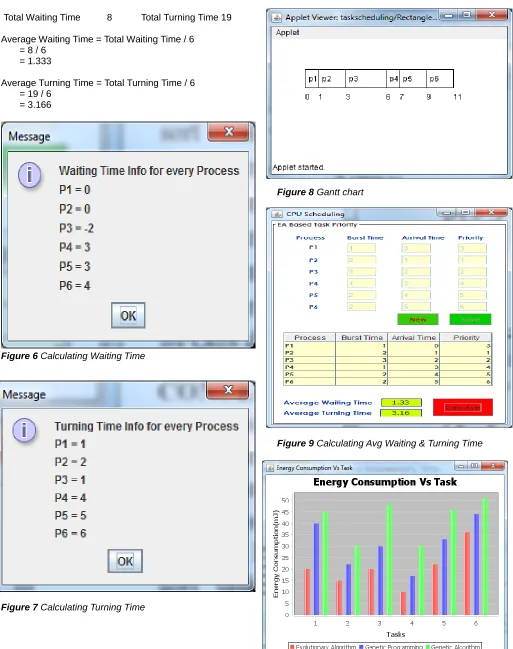Click p3 block in the Gantt chart
The width and height of the screenshot is (513, 649).
pos(366,79)
